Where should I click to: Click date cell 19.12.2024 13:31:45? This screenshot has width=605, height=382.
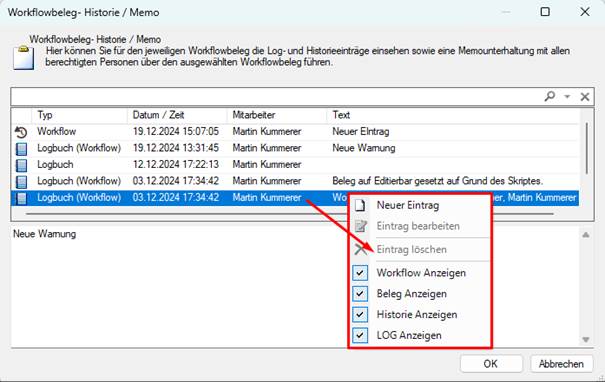(176, 148)
